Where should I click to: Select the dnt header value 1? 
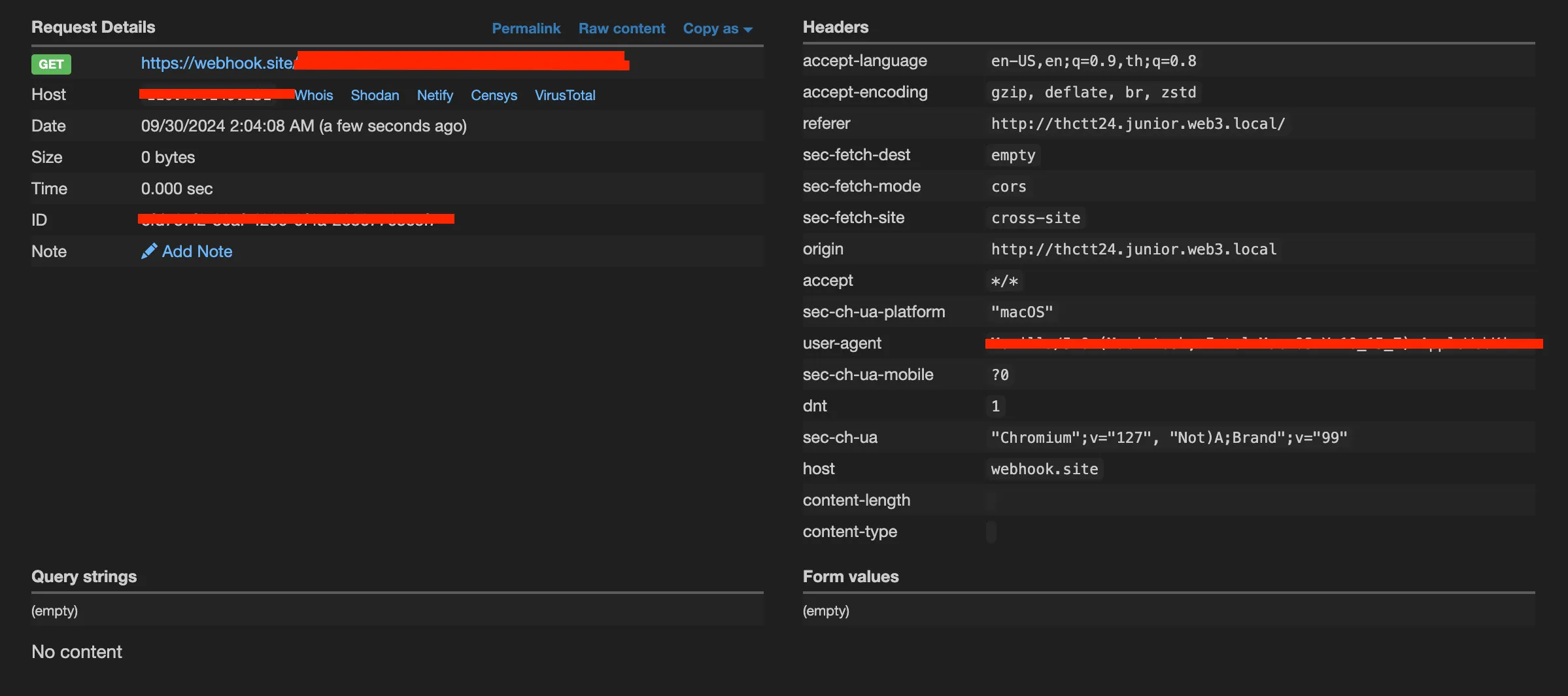click(x=995, y=406)
